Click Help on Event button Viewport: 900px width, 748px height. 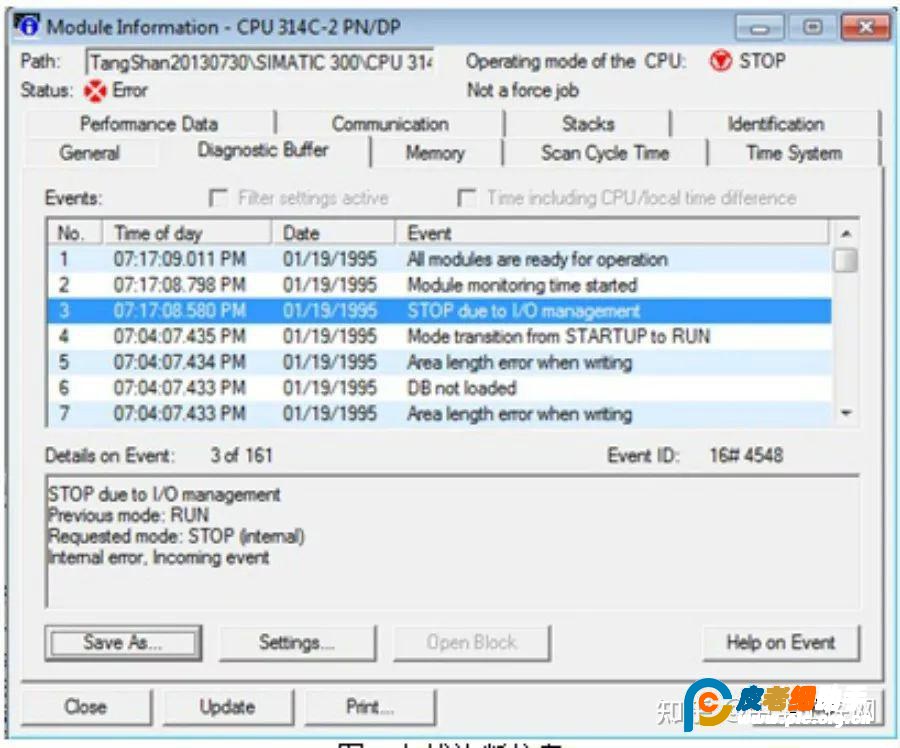pos(781,643)
